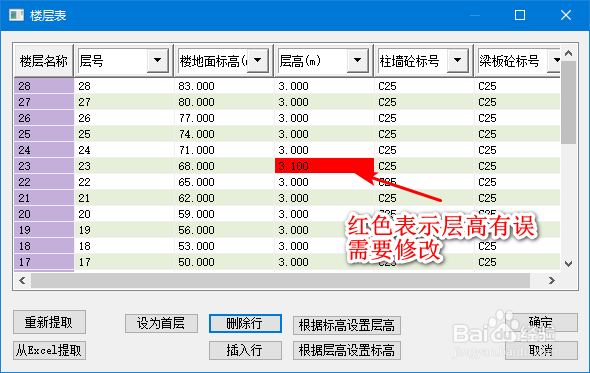The image size is (590, 373).
Task: Click the 根据标高设置层高 button
Action: pos(347,325)
